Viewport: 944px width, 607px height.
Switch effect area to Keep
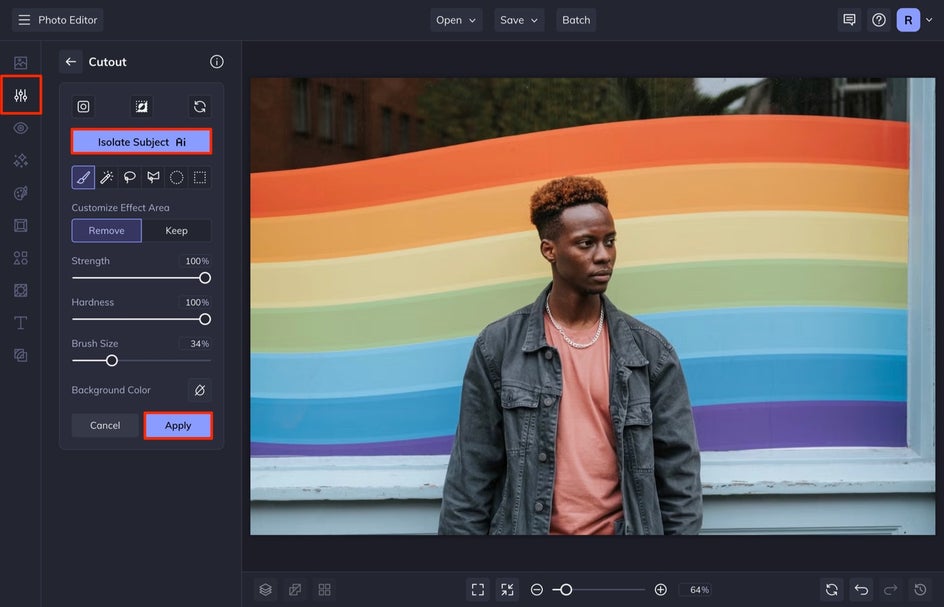point(176,231)
